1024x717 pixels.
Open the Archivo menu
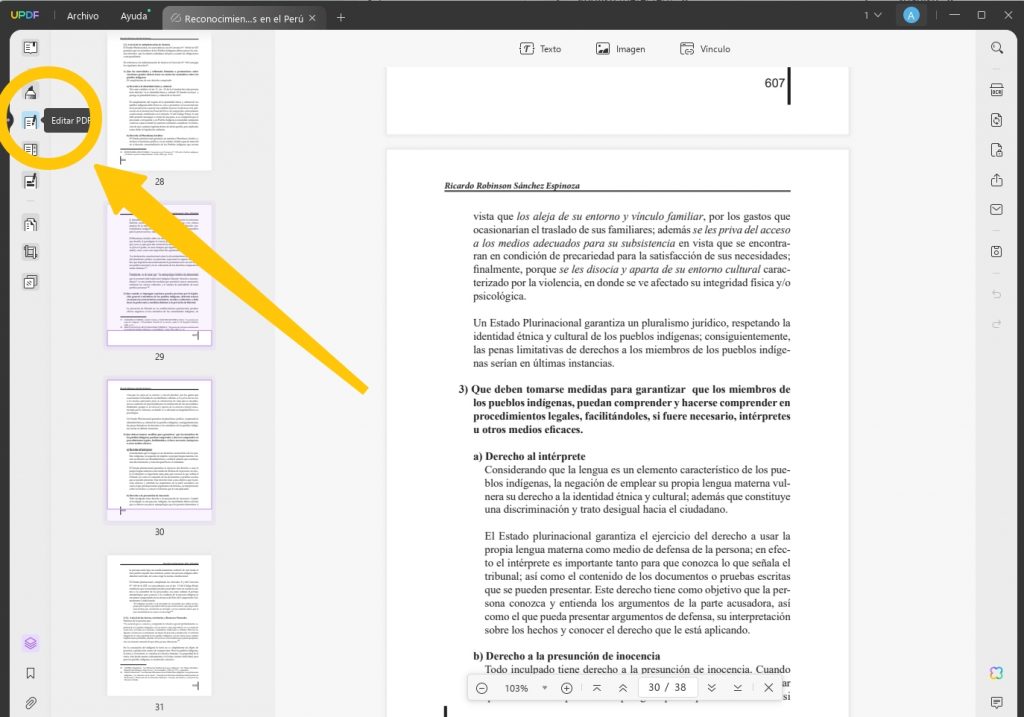tap(82, 15)
